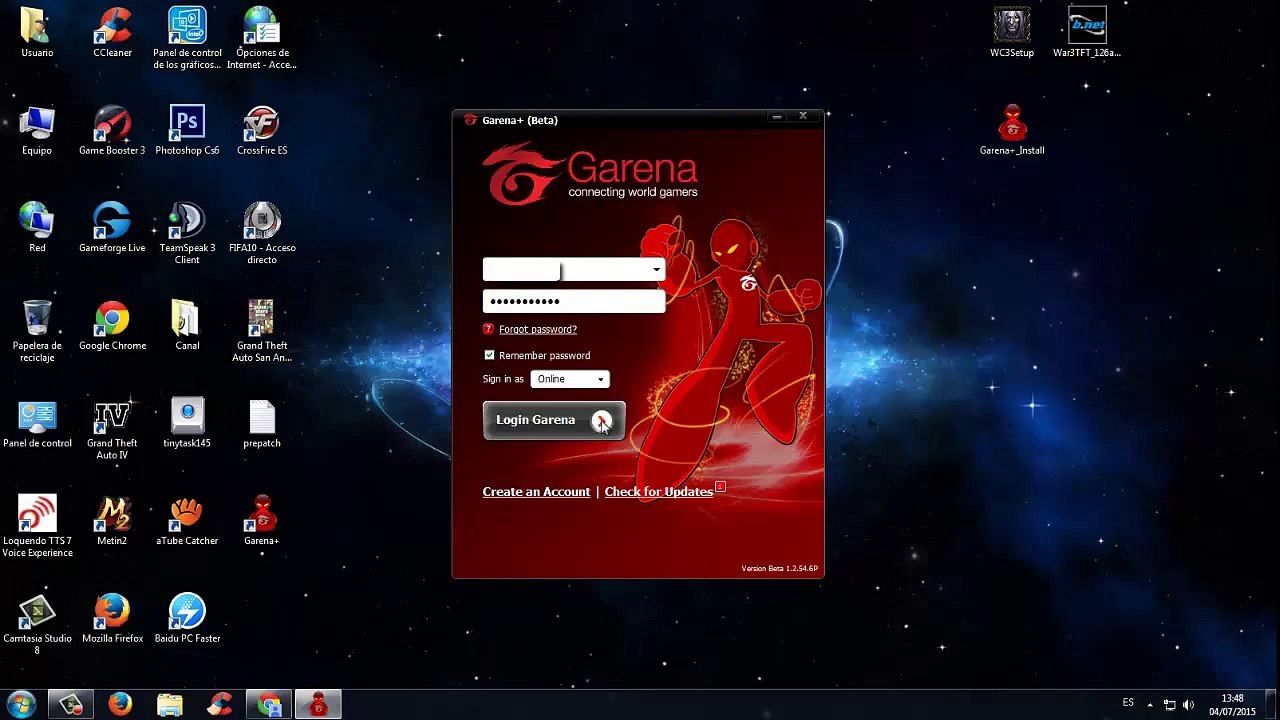Screen dimensions: 1280x720
Task: Switch to the Camtasia recorder taskbar button
Action: point(70,705)
